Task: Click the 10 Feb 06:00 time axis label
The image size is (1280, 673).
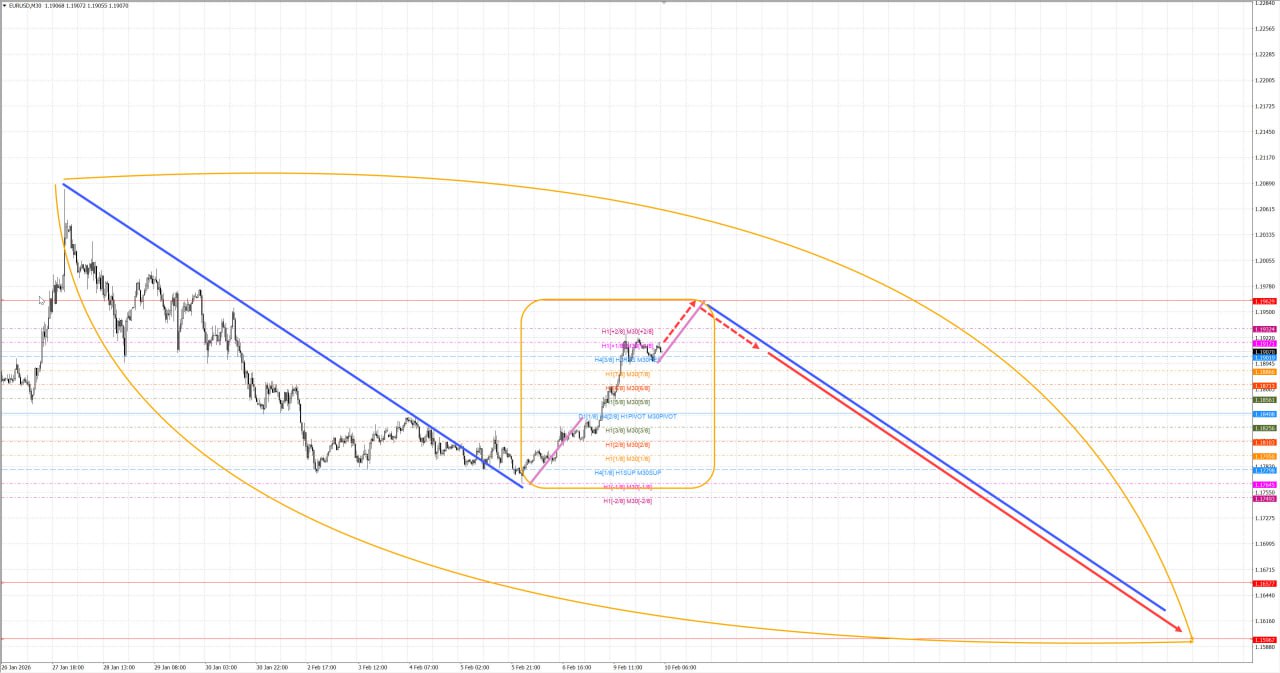Action: click(680, 667)
